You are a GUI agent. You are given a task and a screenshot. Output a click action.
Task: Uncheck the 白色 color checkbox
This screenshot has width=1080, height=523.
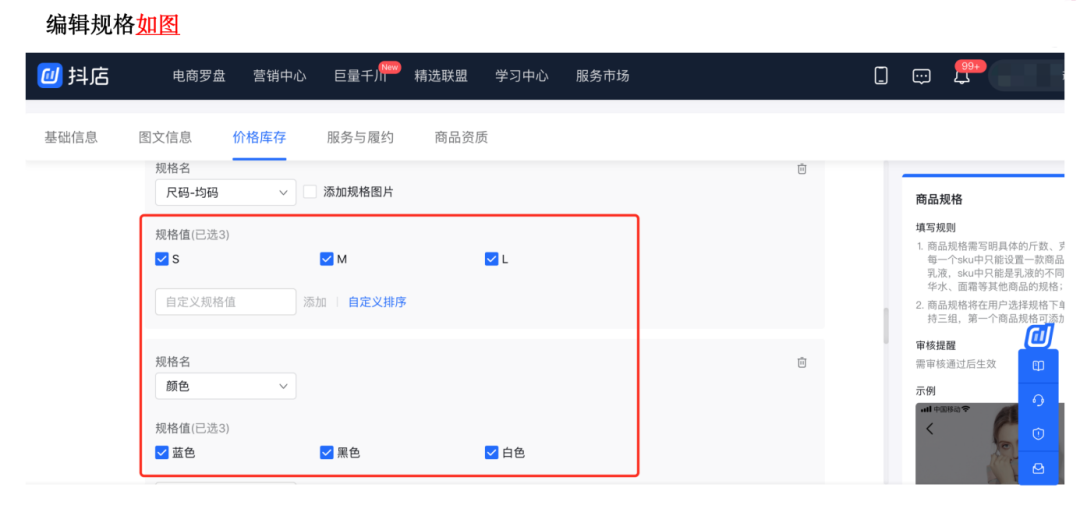tap(491, 453)
